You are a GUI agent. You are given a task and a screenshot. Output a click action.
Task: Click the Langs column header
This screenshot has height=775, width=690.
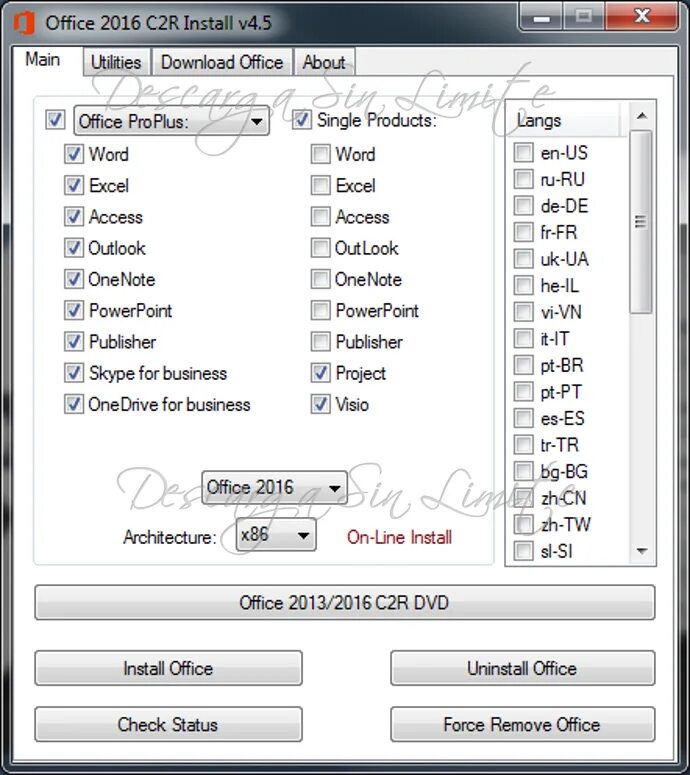point(563,120)
